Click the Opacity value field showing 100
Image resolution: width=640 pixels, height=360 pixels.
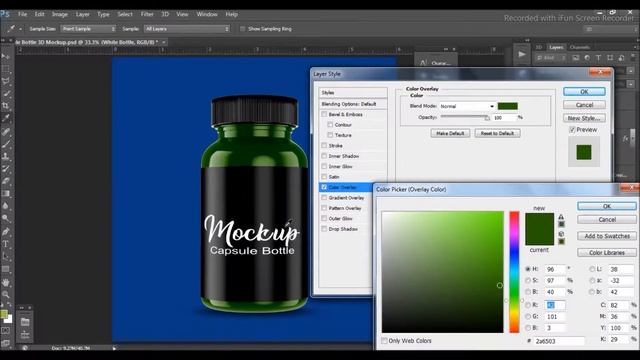pyautogui.click(x=504, y=118)
